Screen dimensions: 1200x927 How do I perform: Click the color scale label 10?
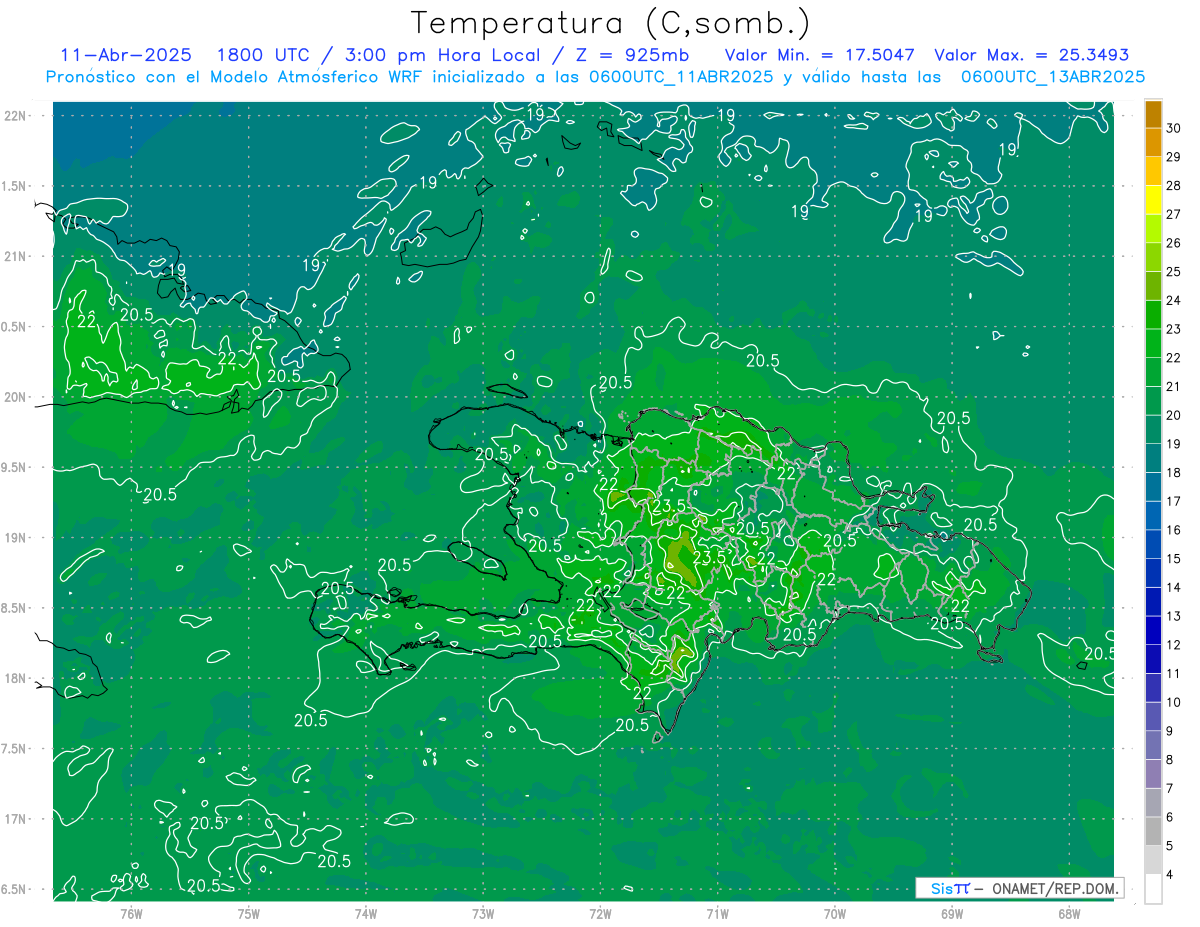1174,702
